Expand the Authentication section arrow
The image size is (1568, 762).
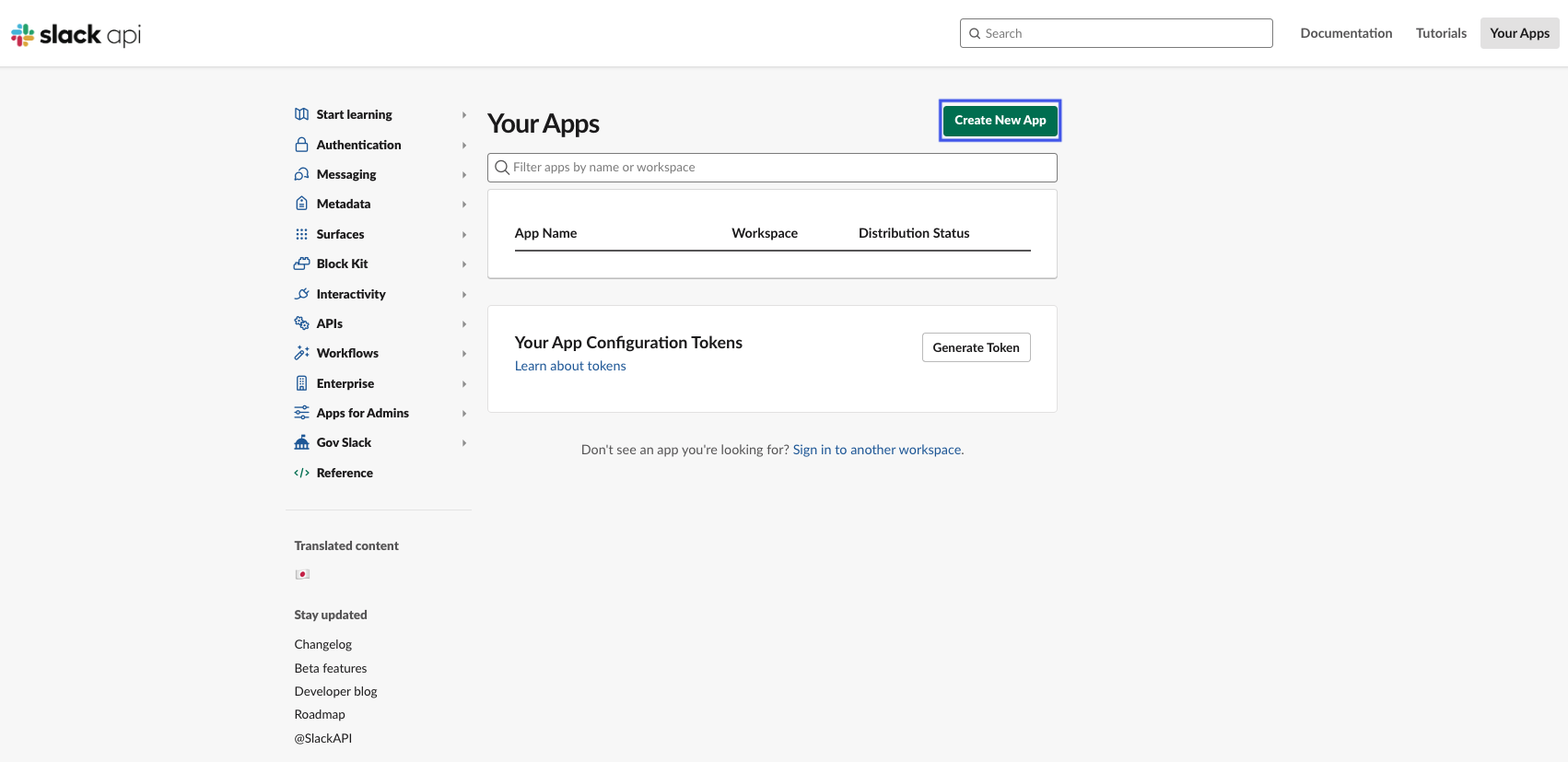pos(464,146)
